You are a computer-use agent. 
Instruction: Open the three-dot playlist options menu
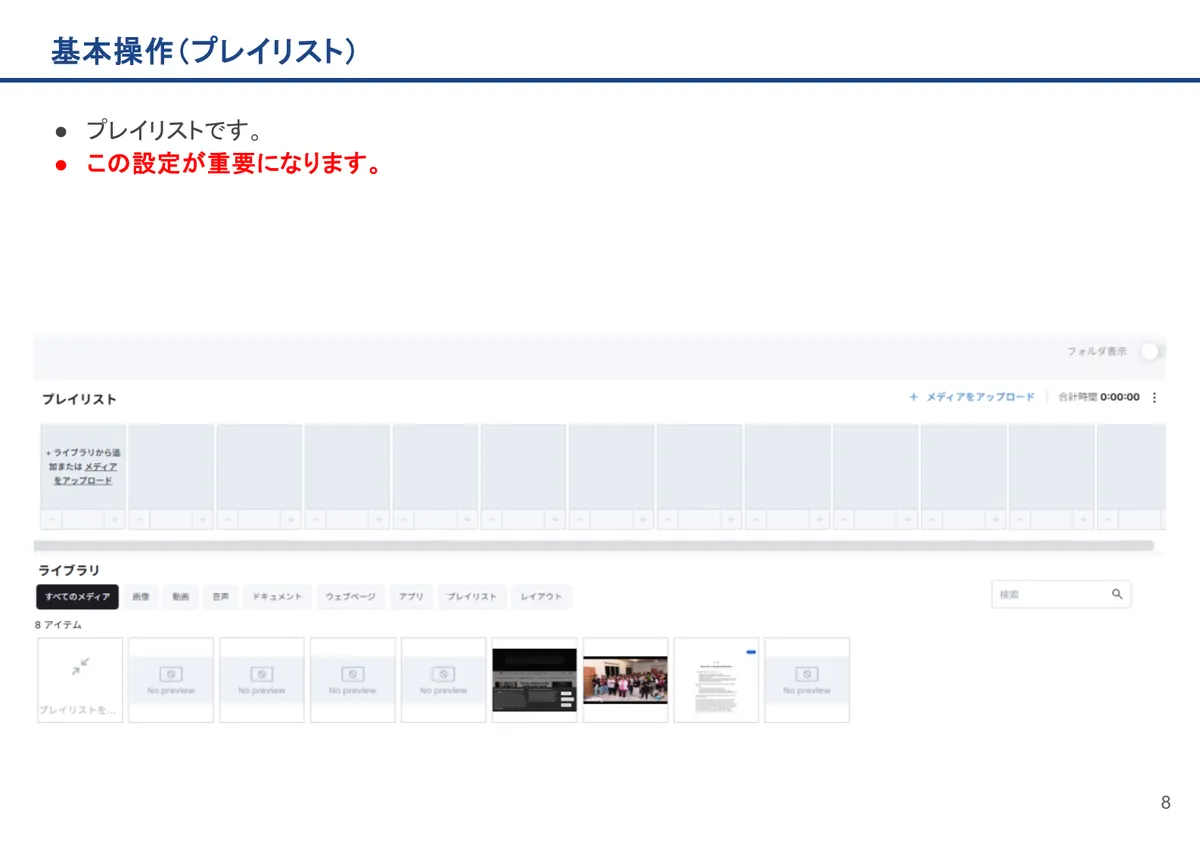coord(1154,397)
